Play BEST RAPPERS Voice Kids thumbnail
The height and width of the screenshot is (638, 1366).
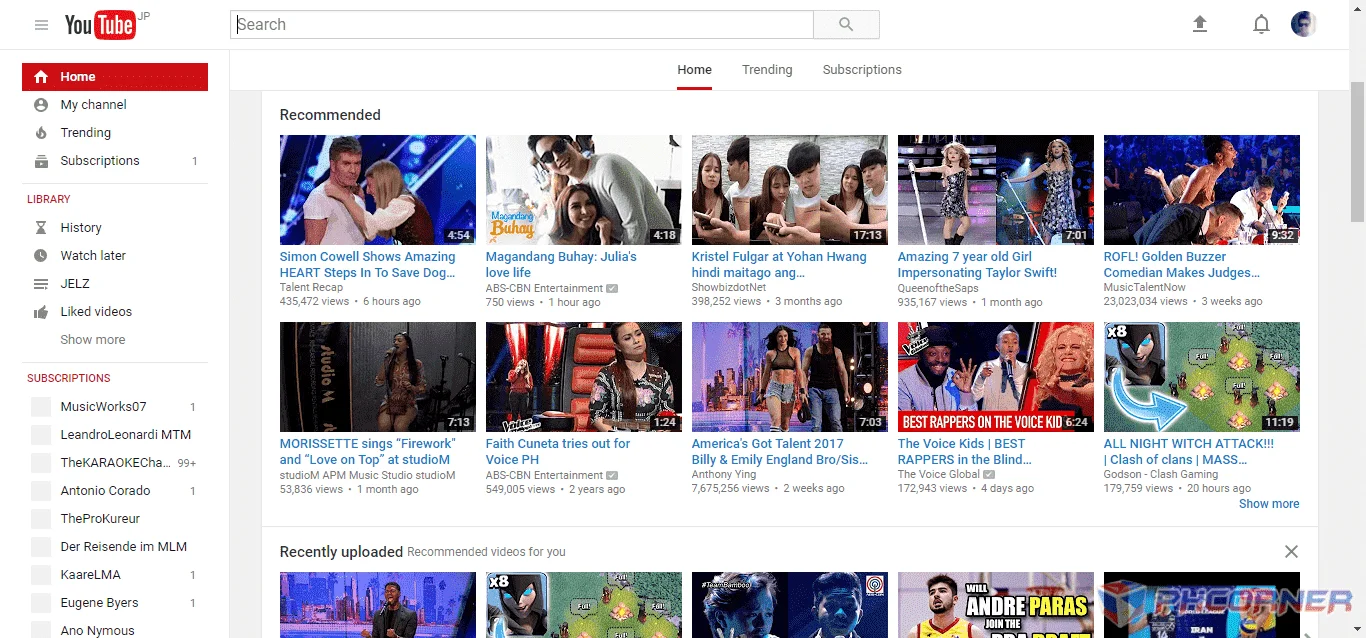coord(996,377)
